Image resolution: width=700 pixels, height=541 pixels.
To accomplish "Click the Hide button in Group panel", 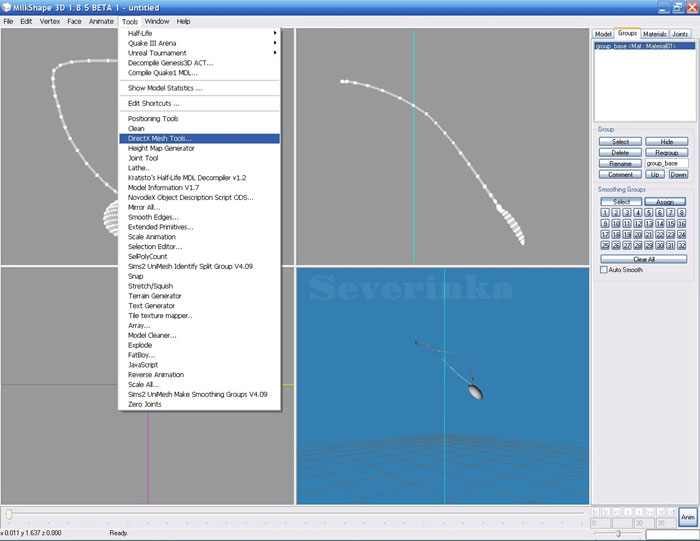I will pyautogui.click(x=666, y=142).
